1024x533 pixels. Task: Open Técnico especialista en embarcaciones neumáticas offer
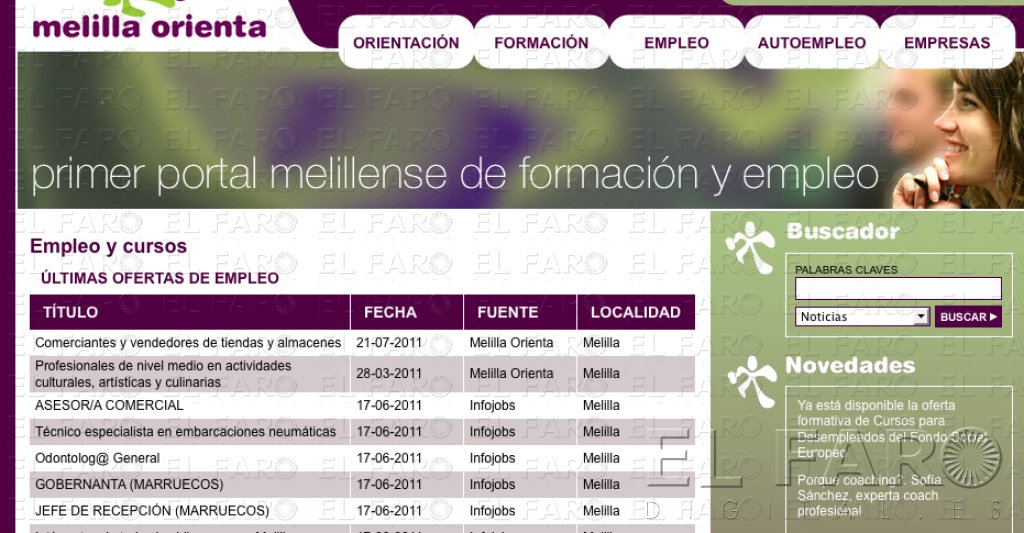pos(185,432)
